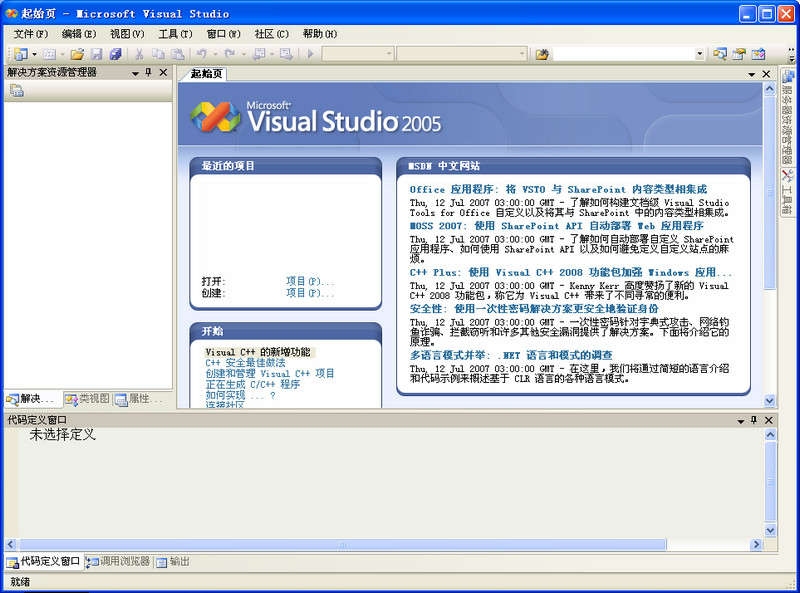Image resolution: width=800 pixels, height=593 pixels.
Task: Select the 起始页 document tab
Action: [206, 74]
